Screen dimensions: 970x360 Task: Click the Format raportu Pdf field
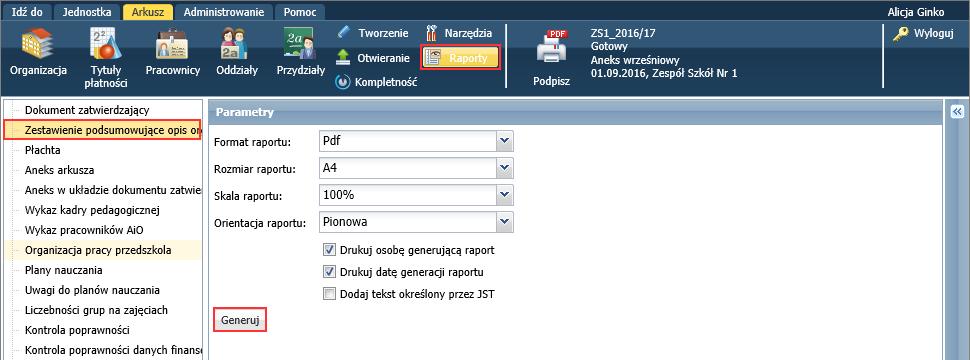(x=408, y=141)
